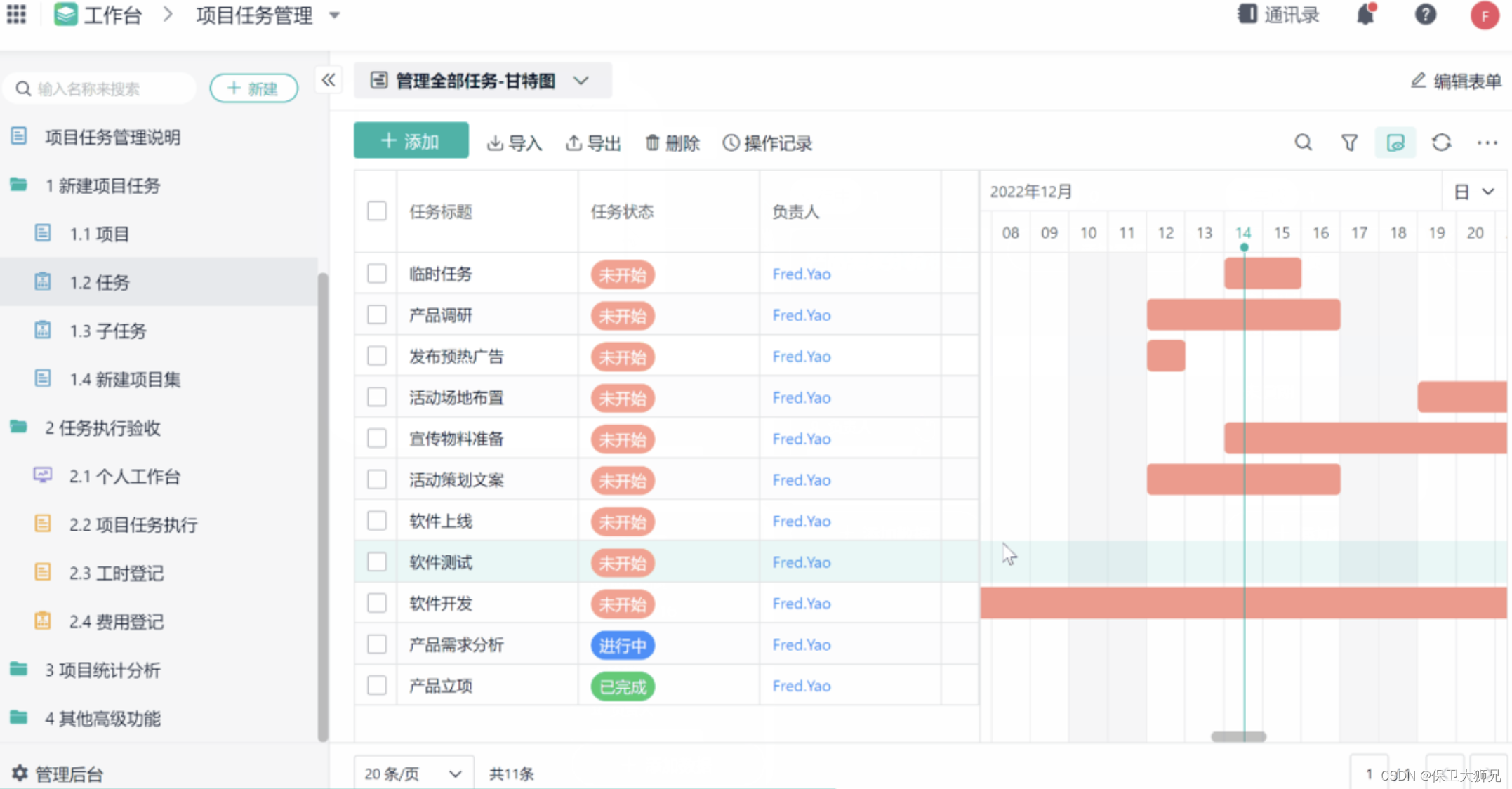Open 2.2 项目任务执行 sidebar item
The width and height of the screenshot is (1512, 789).
pyautogui.click(x=133, y=524)
